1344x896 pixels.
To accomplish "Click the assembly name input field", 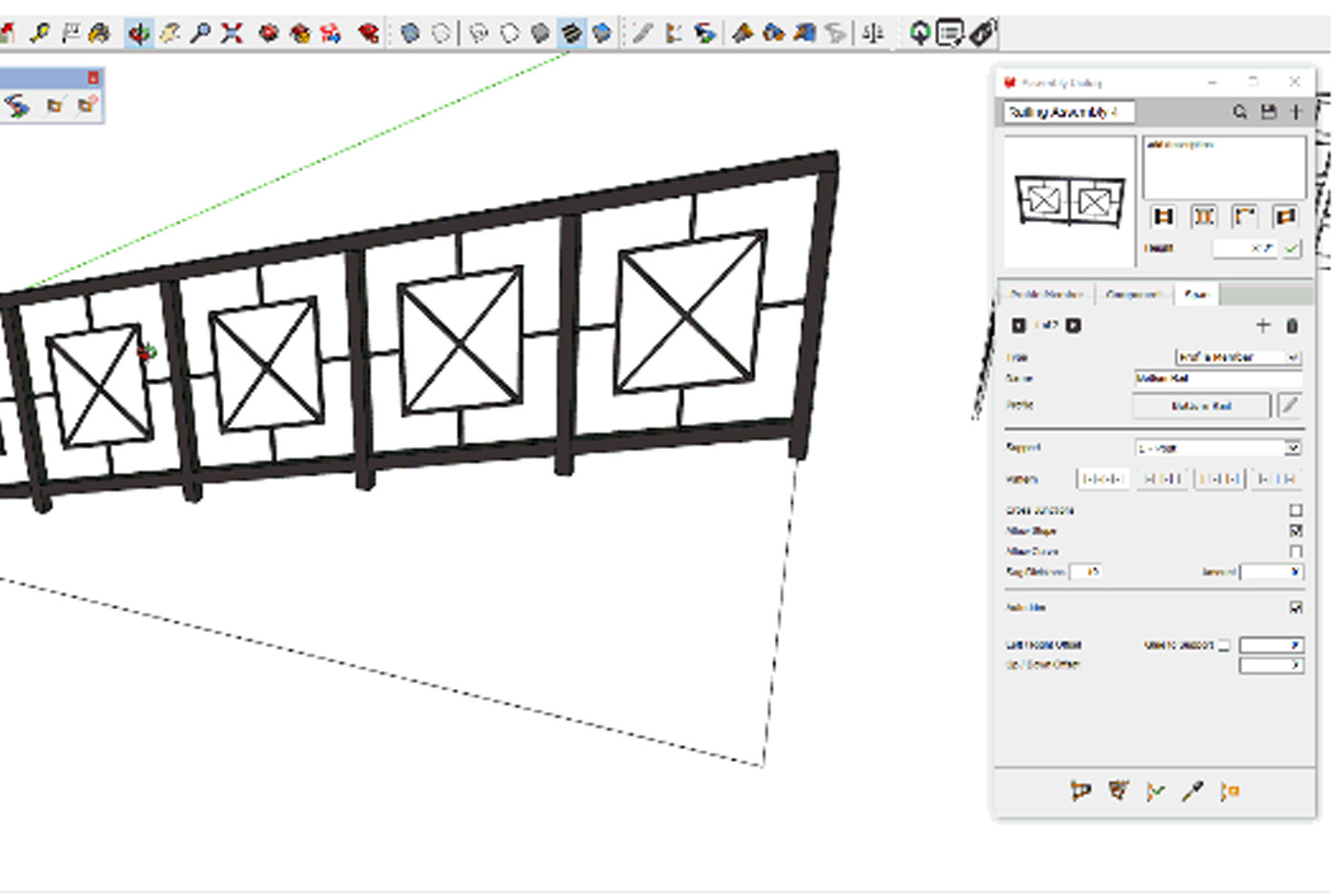I will [1068, 112].
